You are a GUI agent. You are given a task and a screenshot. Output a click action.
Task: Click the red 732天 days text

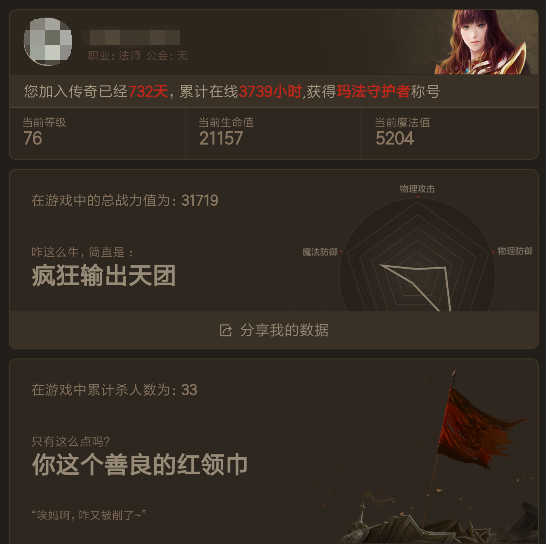click(148, 92)
